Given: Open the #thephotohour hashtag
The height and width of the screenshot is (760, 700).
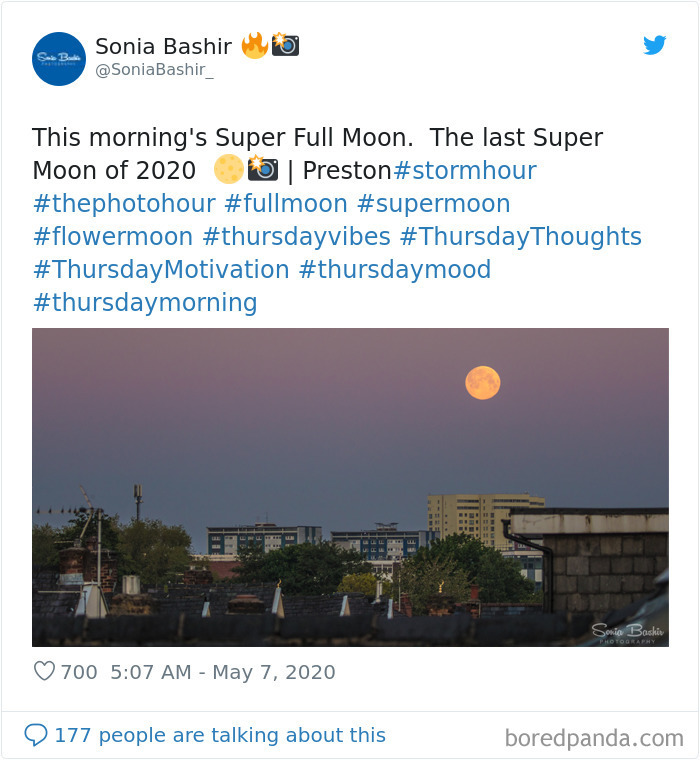Looking at the screenshot, I should click(x=124, y=204).
